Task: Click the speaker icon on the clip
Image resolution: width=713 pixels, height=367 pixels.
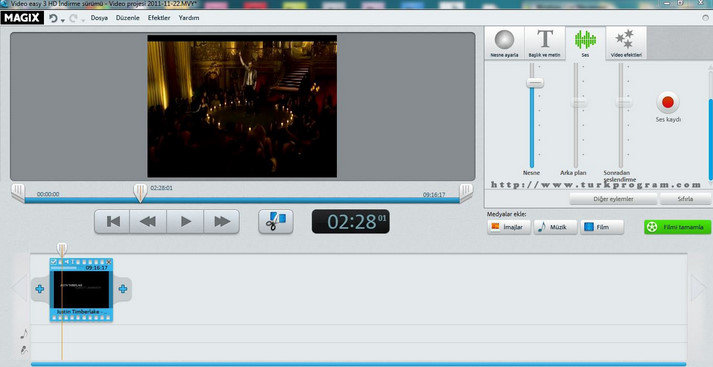Action: (66, 262)
